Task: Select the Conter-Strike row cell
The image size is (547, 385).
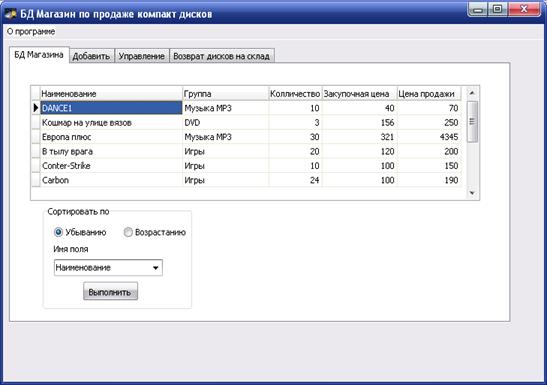Action: pos(111,166)
